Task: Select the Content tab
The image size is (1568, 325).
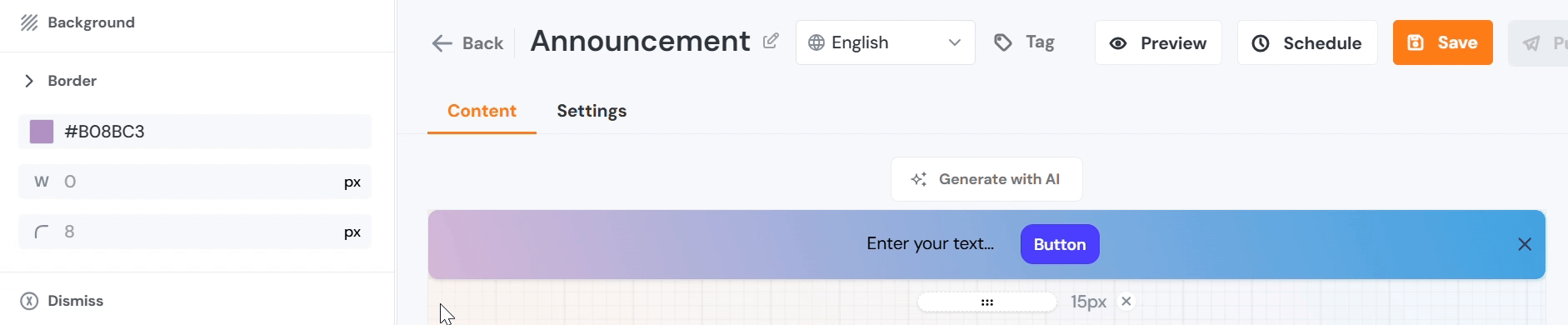Action: click(x=482, y=111)
